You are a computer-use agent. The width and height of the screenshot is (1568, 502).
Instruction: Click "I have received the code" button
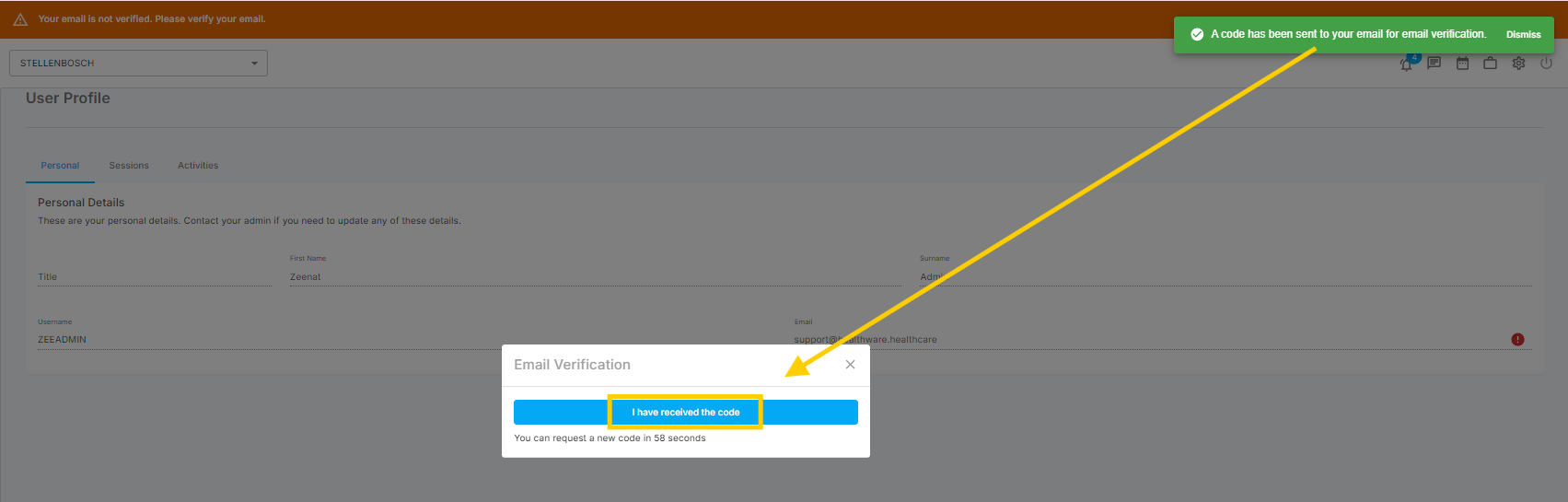685,413
